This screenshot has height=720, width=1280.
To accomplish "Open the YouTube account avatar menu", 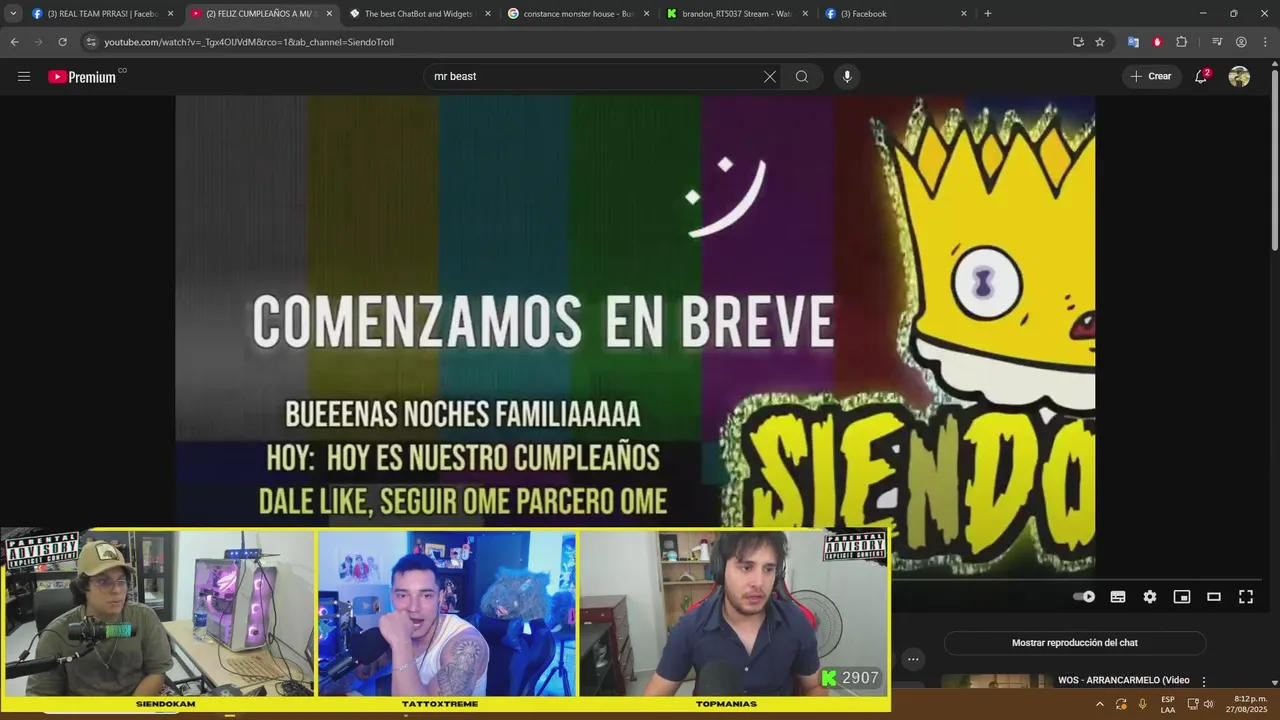I will (1239, 76).
